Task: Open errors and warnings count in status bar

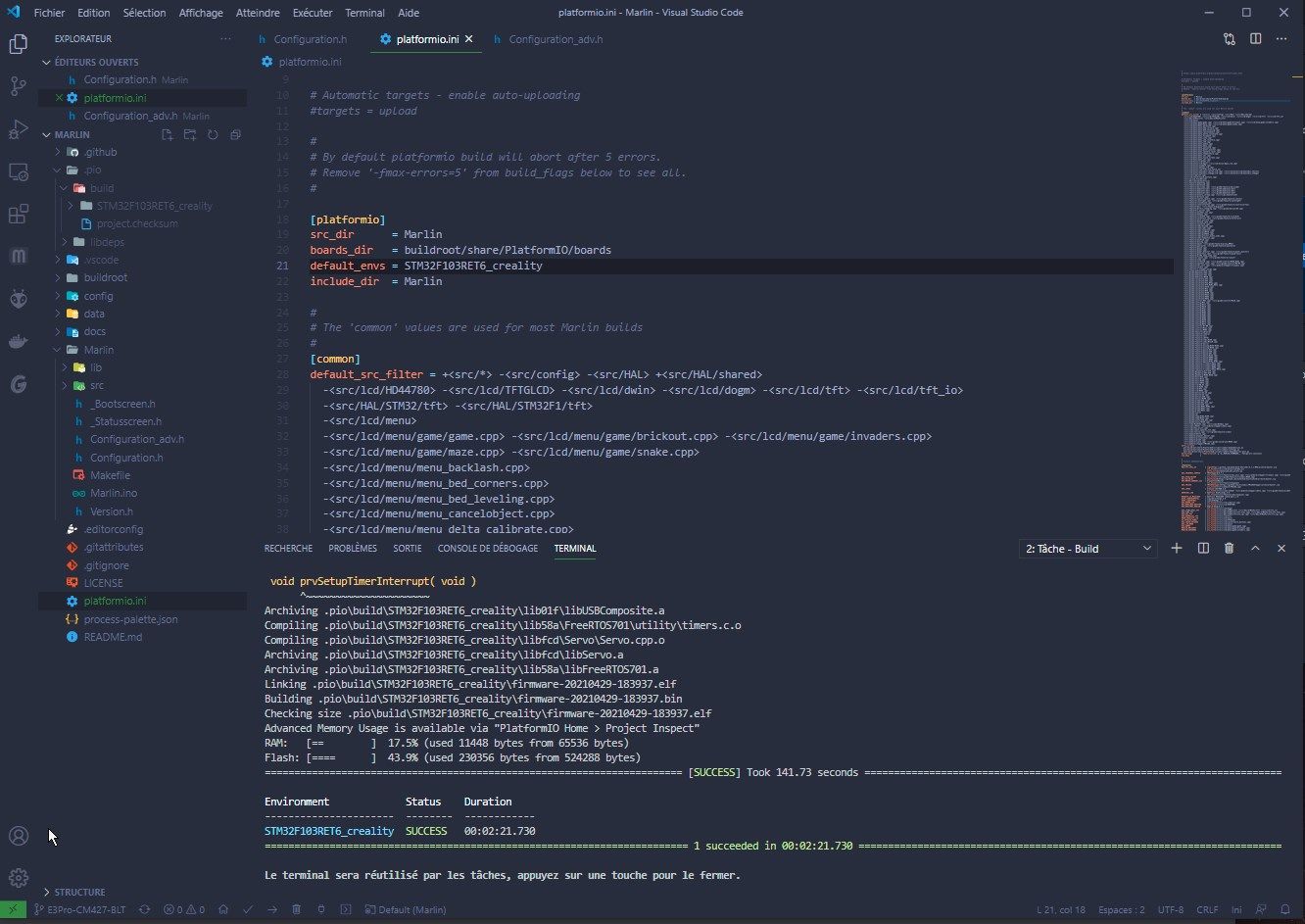Action: click(x=185, y=910)
